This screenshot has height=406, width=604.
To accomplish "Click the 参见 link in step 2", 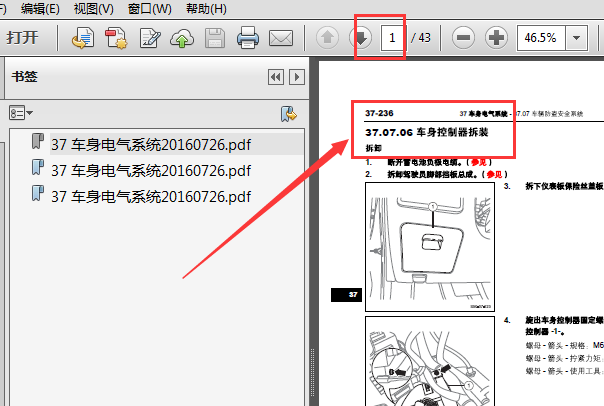I will pos(494,174).
